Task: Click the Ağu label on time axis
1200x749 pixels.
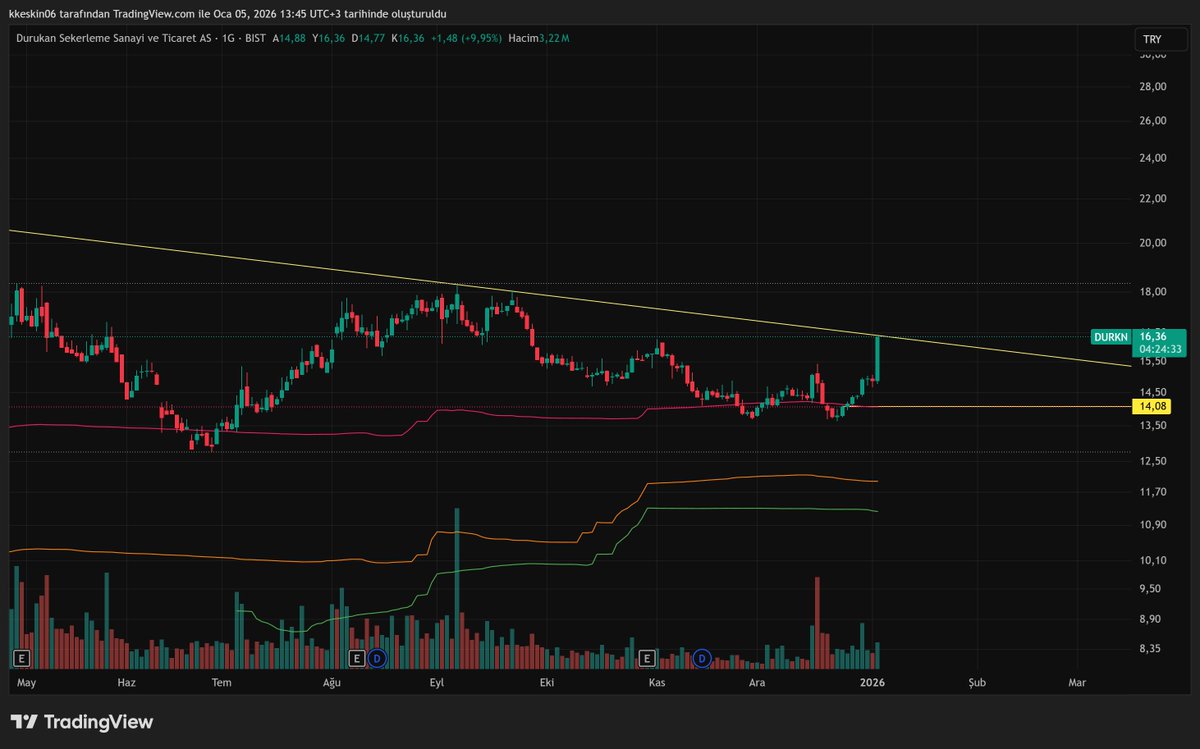Action: [x=332, y=683]
